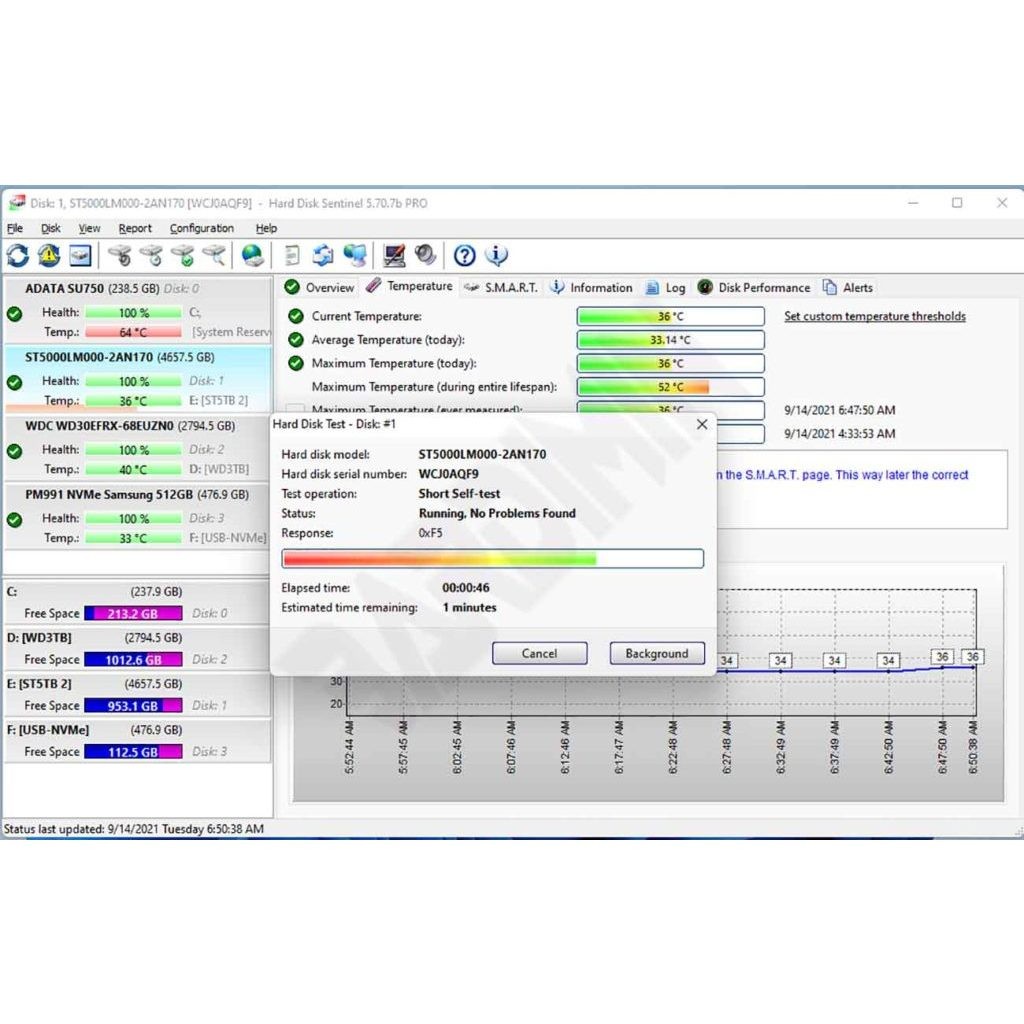The height and width of the screenshot is (1024, 1024).
Task: Click the yellow warning triangle toolbar icon
Action: pyautogui.click(x=49, y=256)
